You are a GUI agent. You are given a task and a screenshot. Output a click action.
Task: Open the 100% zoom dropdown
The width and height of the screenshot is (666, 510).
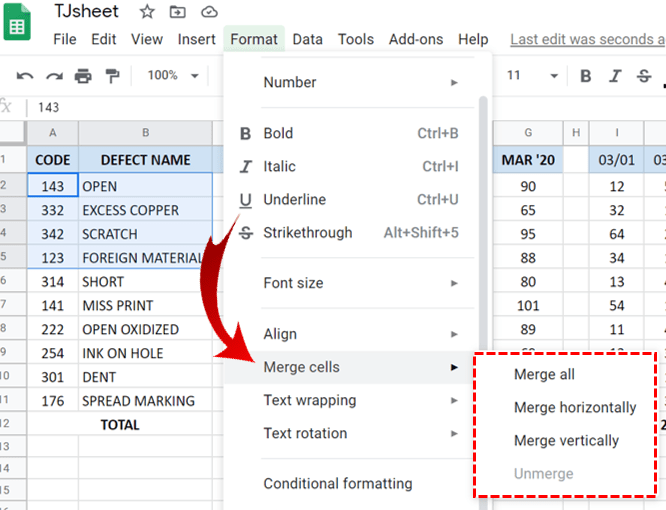(x=172, y=76)
